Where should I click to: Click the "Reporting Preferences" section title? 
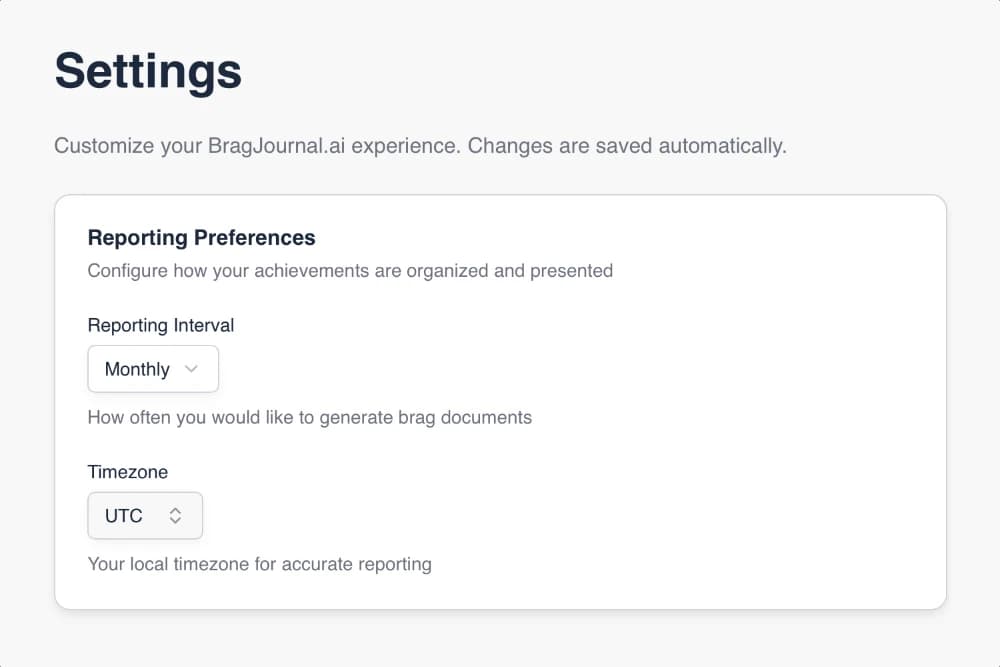202,238
